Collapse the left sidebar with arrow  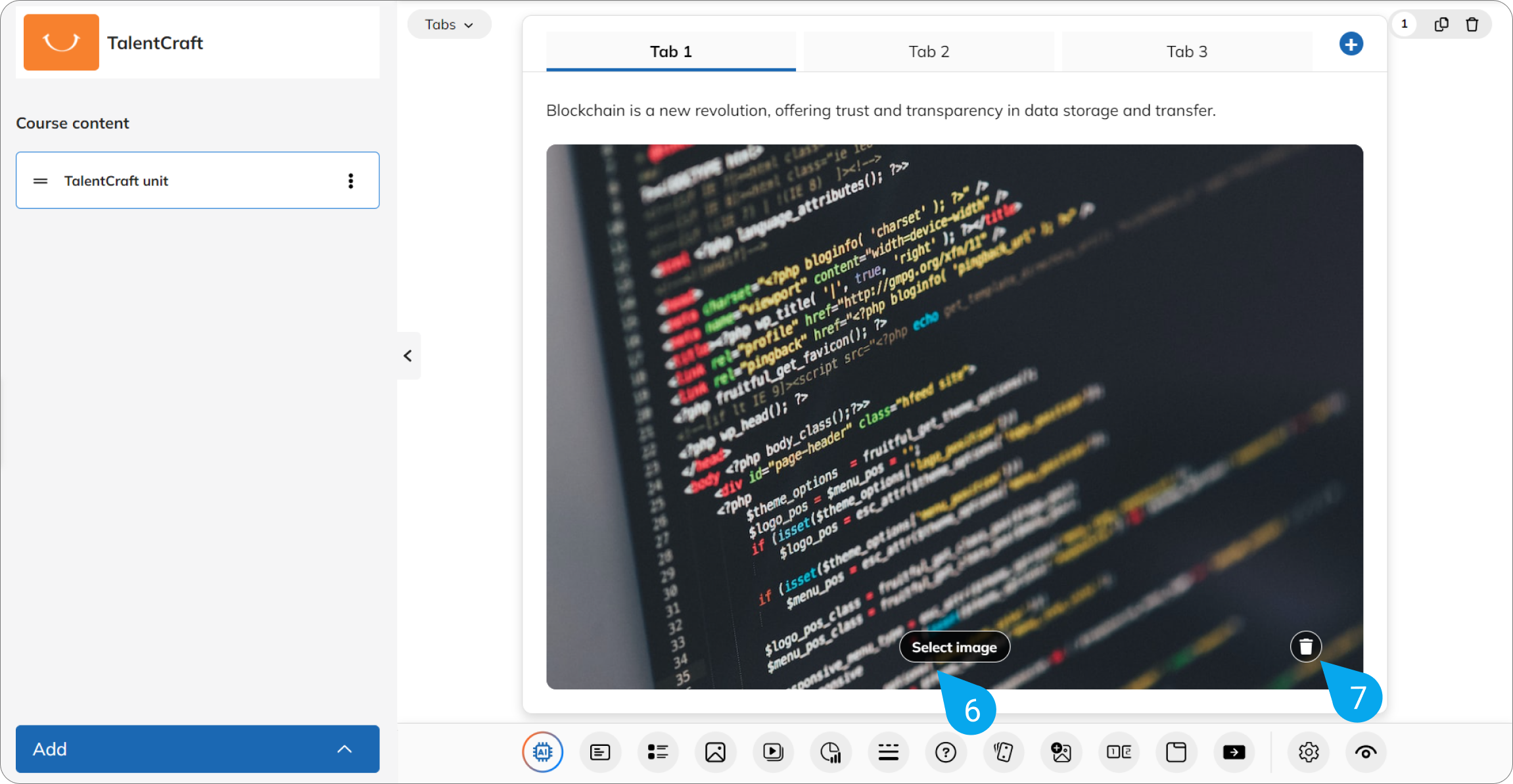coord(408,356)
